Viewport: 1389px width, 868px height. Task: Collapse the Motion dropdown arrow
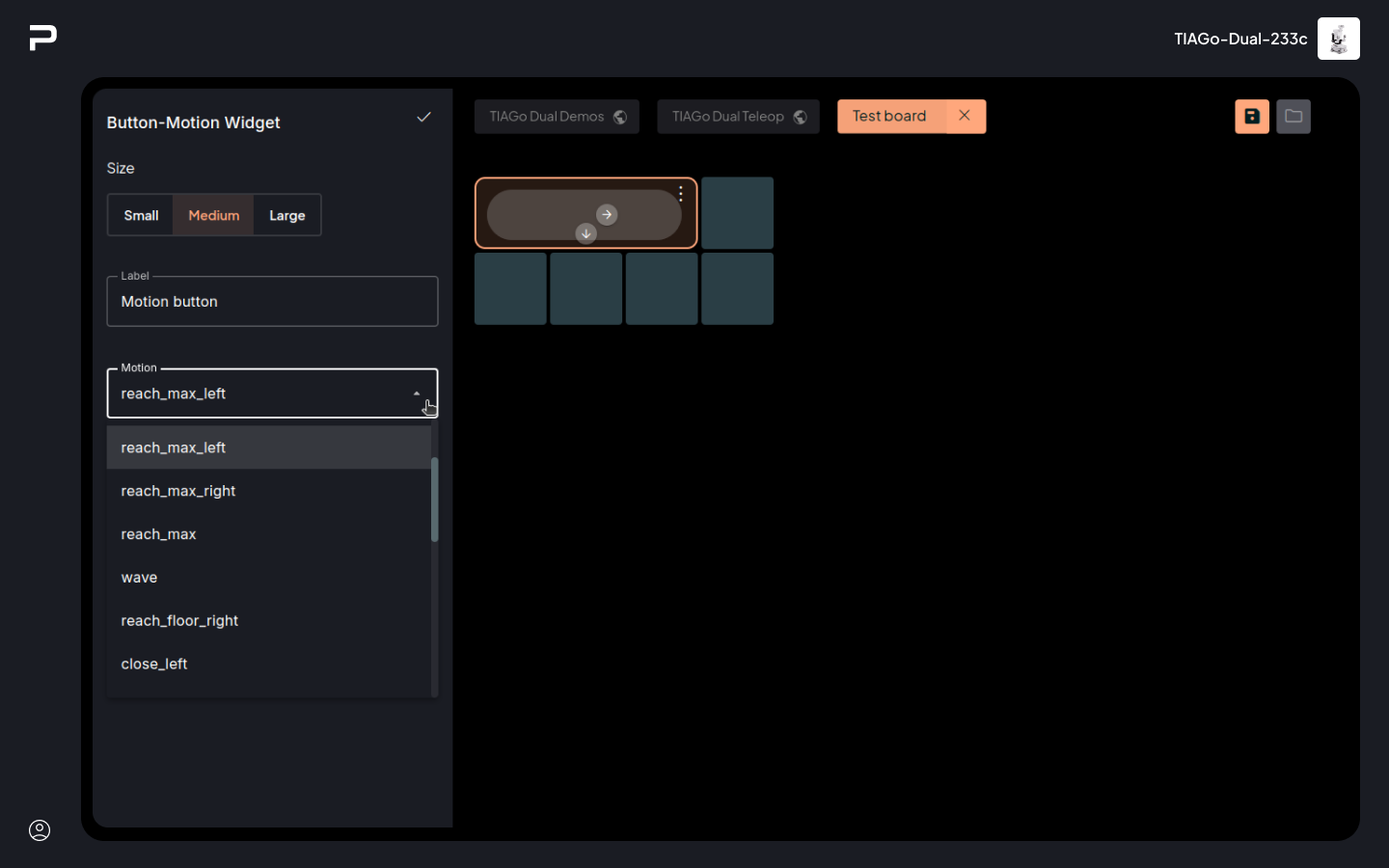[417, 393]
